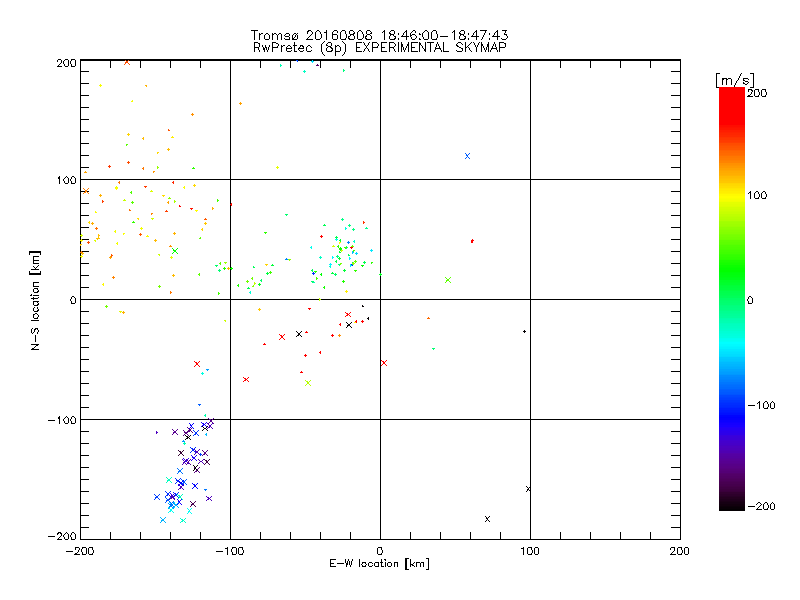Click the E-W axis tick label '-200'
800x600 pixels.
tap(80, 551)
